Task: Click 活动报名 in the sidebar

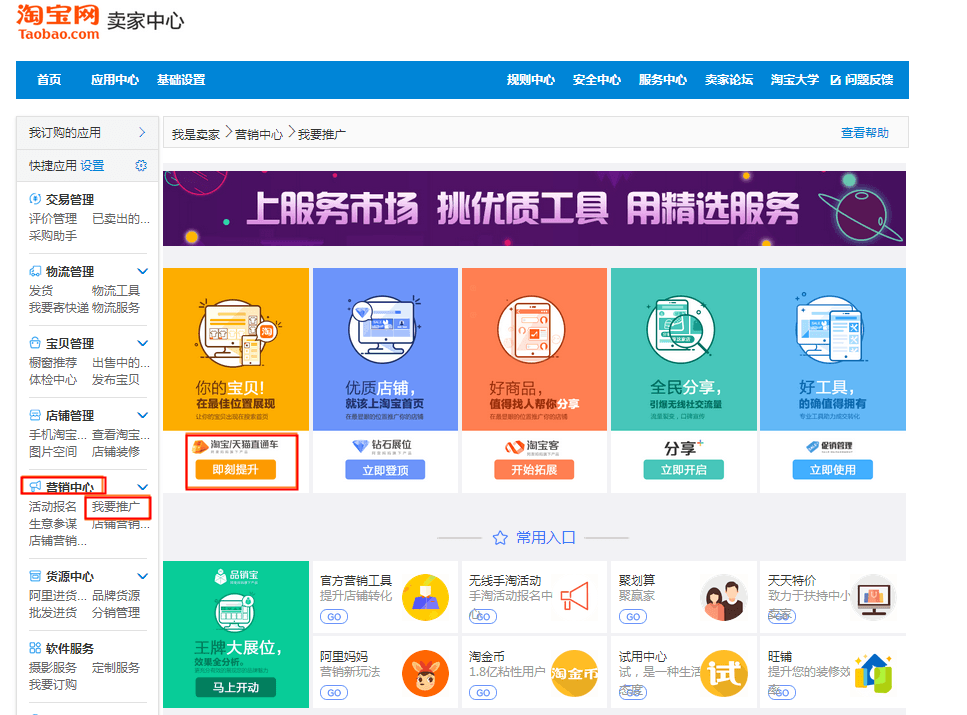Action: pyautogui.click(x=53, y=506)
